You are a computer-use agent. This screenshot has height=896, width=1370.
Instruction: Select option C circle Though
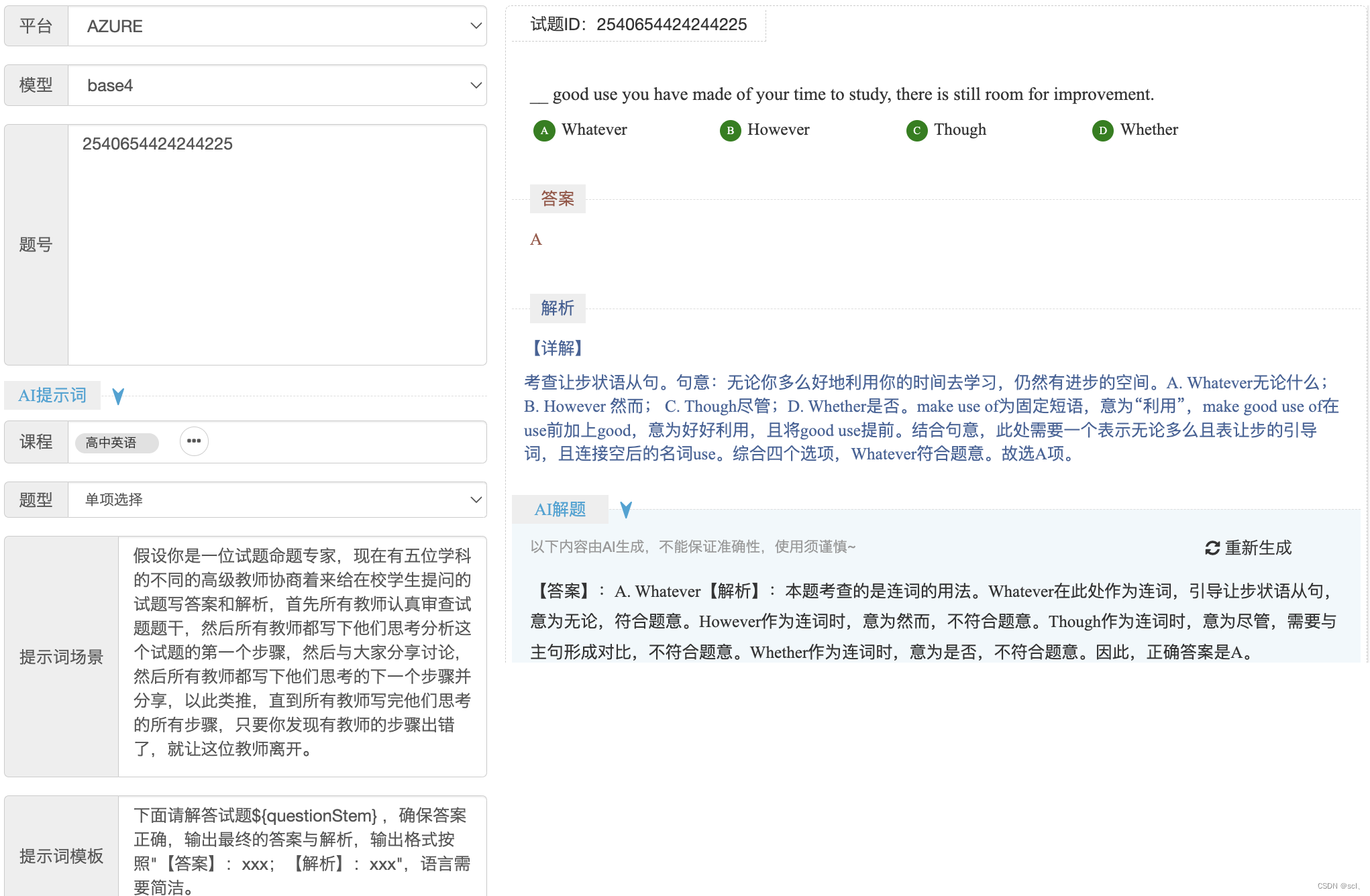pos(916,130)
